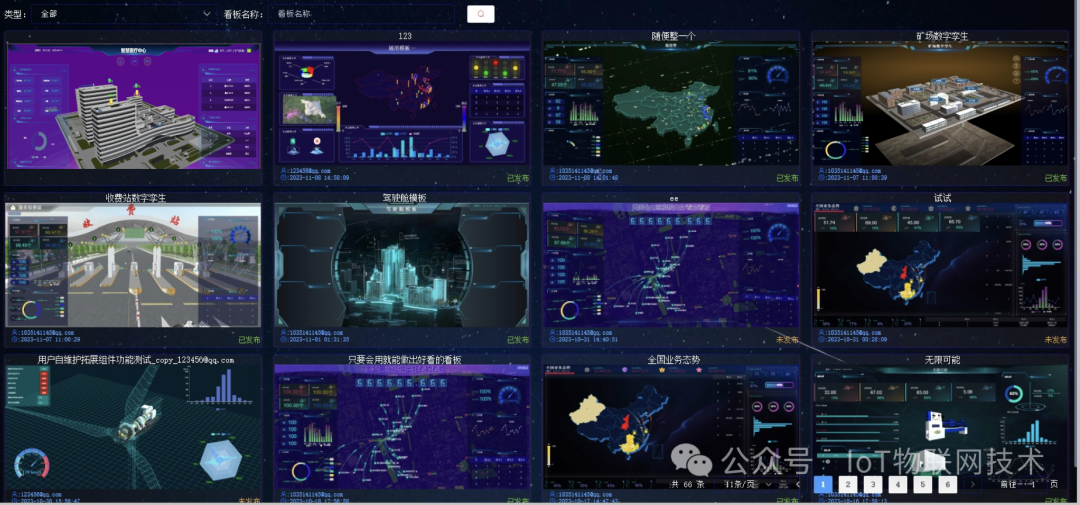Image resolution: width=1080 pixels, height=505 pixels.
Task: Click 未发布 status on the 试试 card
Action: coord(1056,340)
